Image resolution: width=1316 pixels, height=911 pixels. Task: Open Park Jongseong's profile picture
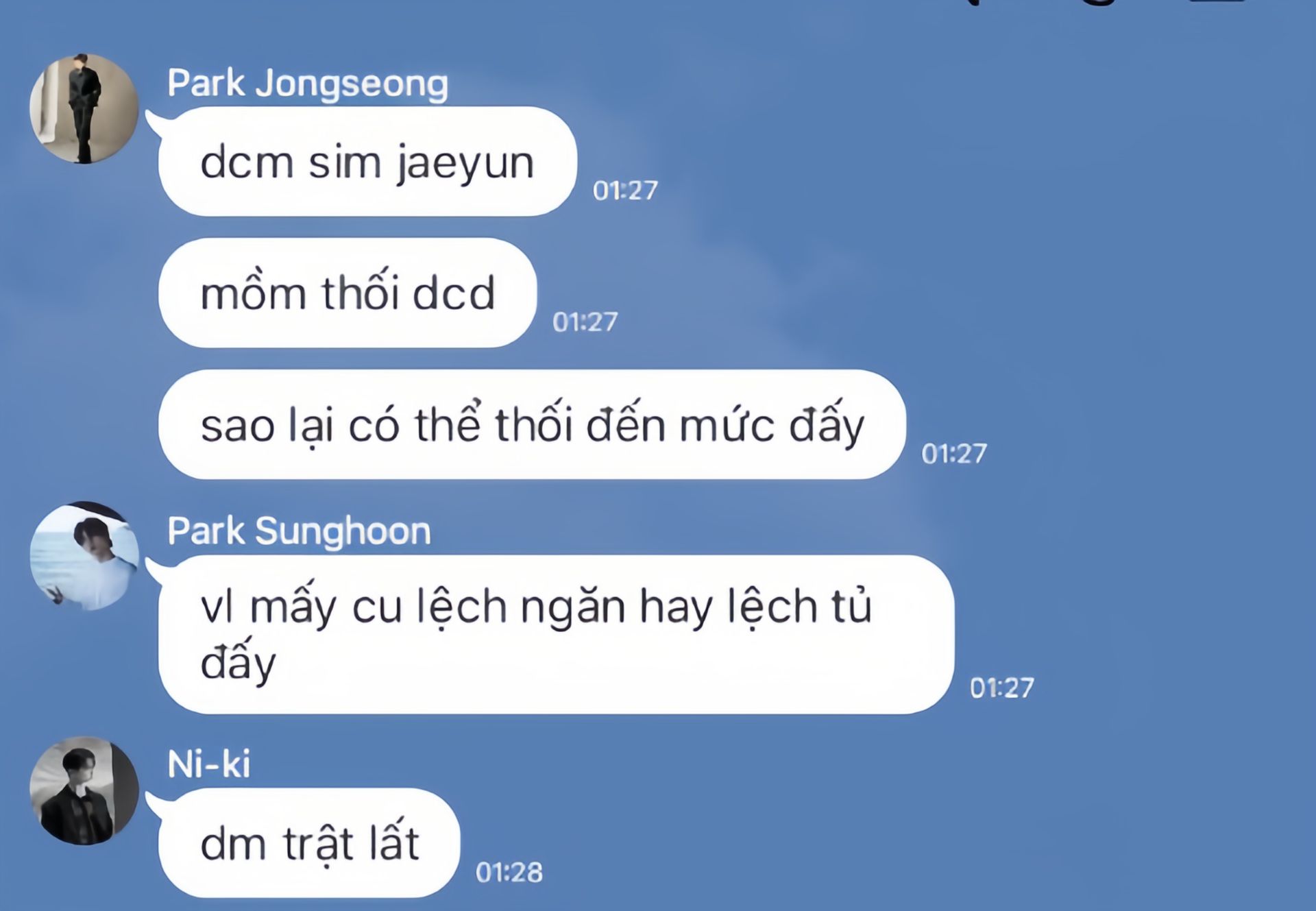(84, 108)
